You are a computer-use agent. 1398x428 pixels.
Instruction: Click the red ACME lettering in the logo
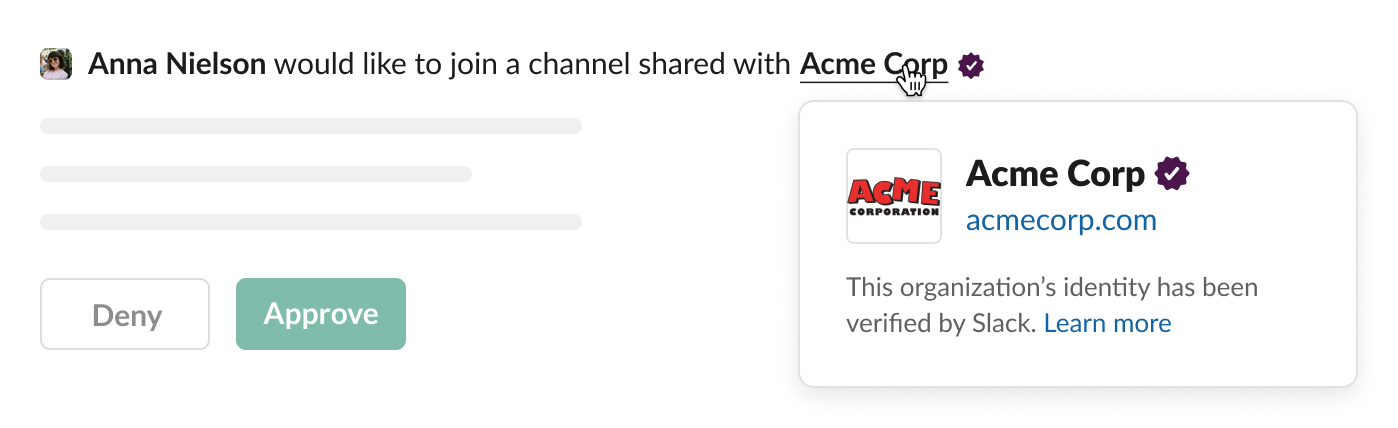[893, 190]
